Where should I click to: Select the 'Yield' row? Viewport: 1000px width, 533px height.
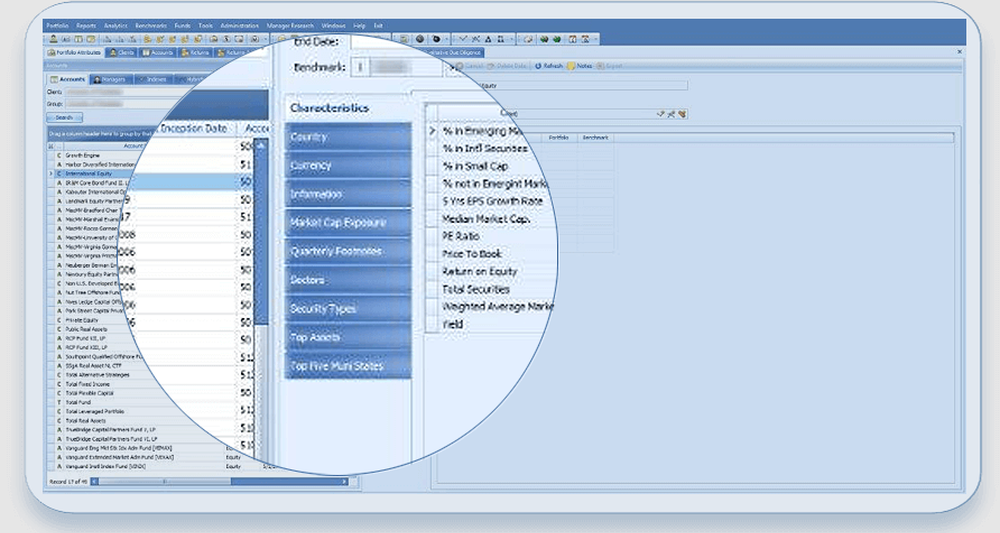coord(452,325)
